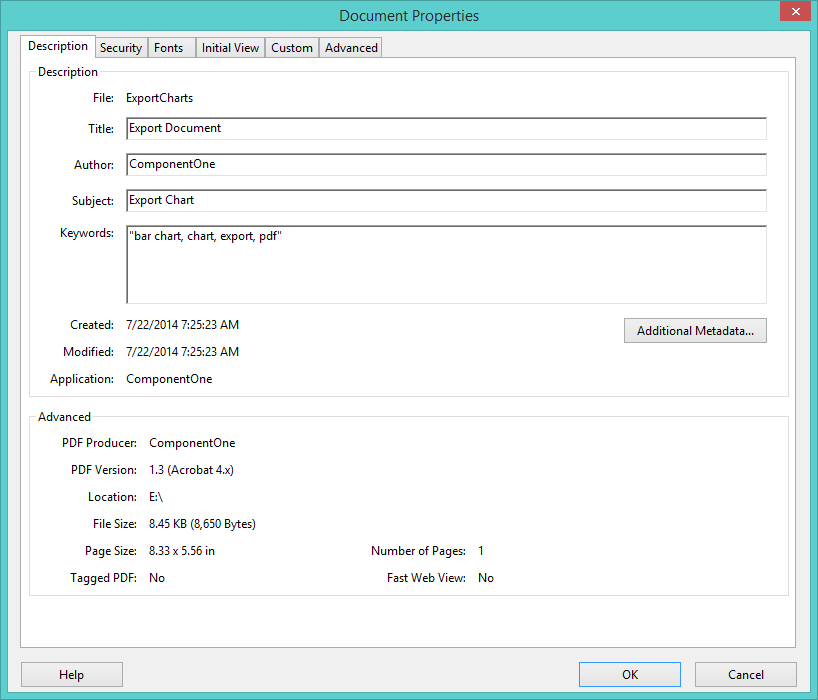Open Help for document properties

coord(71,674)
